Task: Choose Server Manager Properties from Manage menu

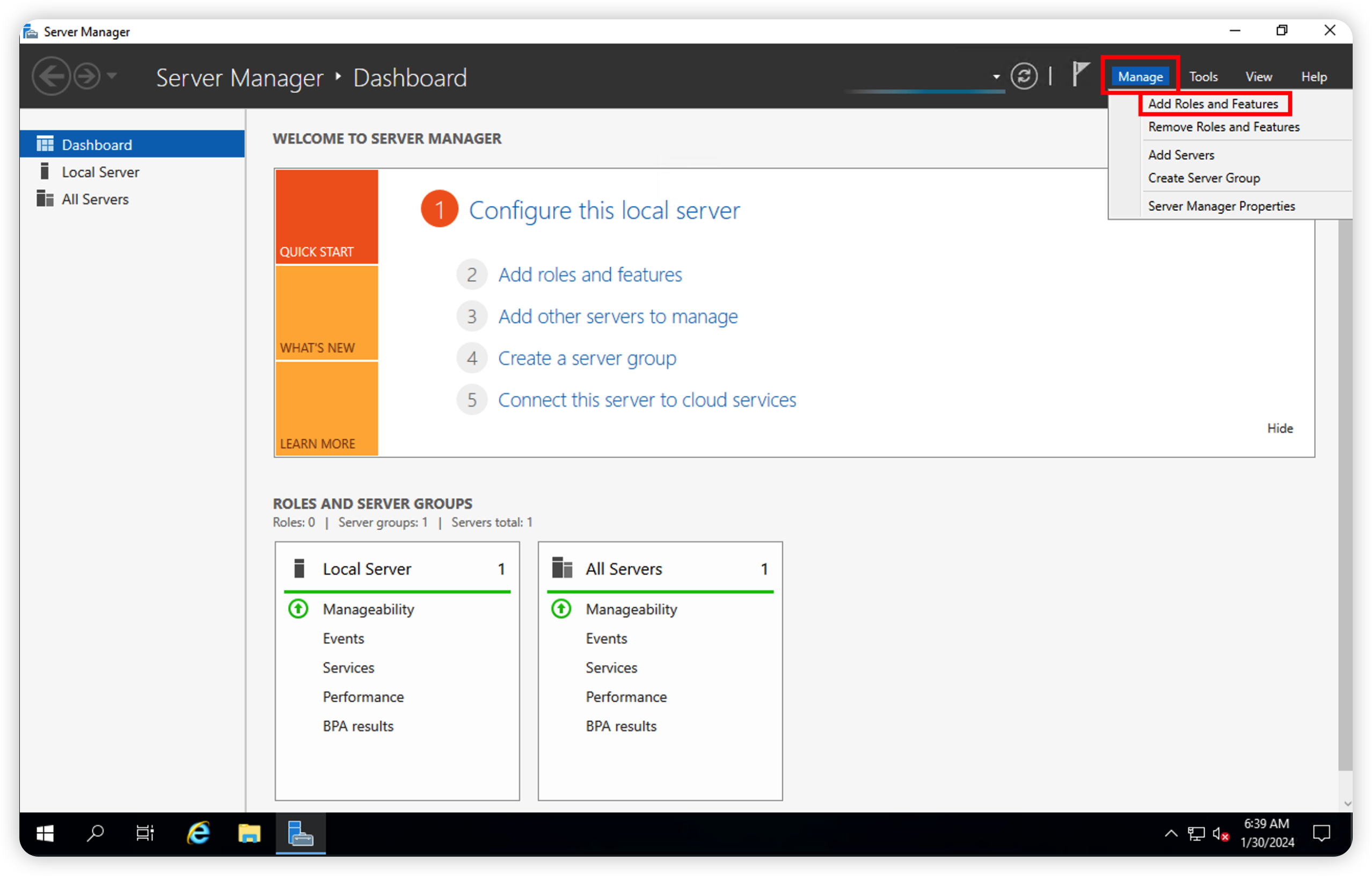Action: tap(1221, 206)
